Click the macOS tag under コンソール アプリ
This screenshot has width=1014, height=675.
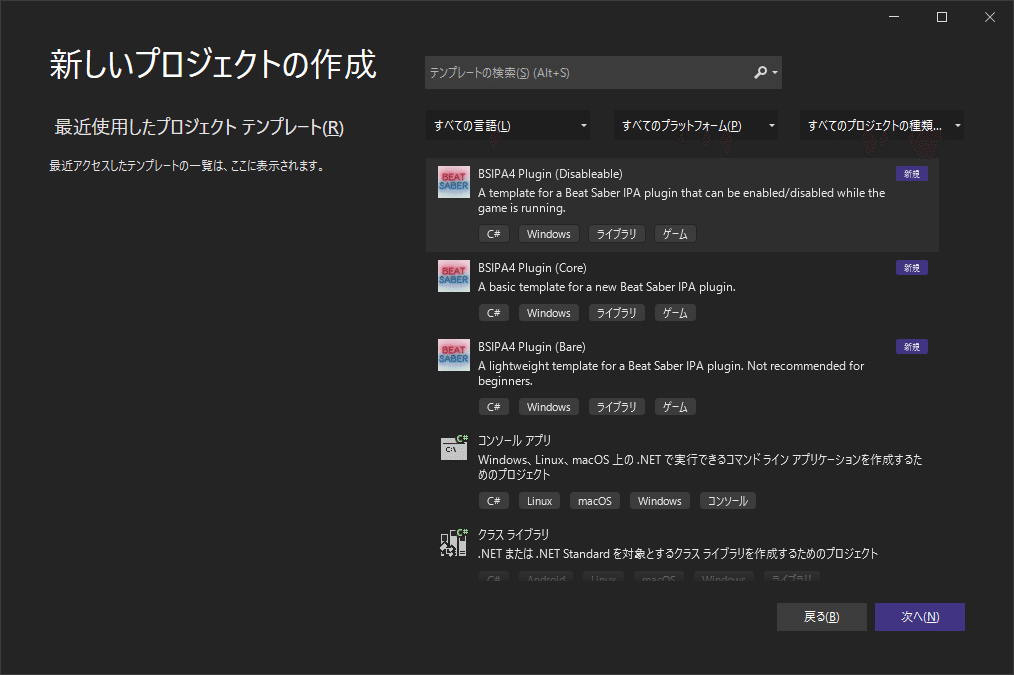pos(594,500)
